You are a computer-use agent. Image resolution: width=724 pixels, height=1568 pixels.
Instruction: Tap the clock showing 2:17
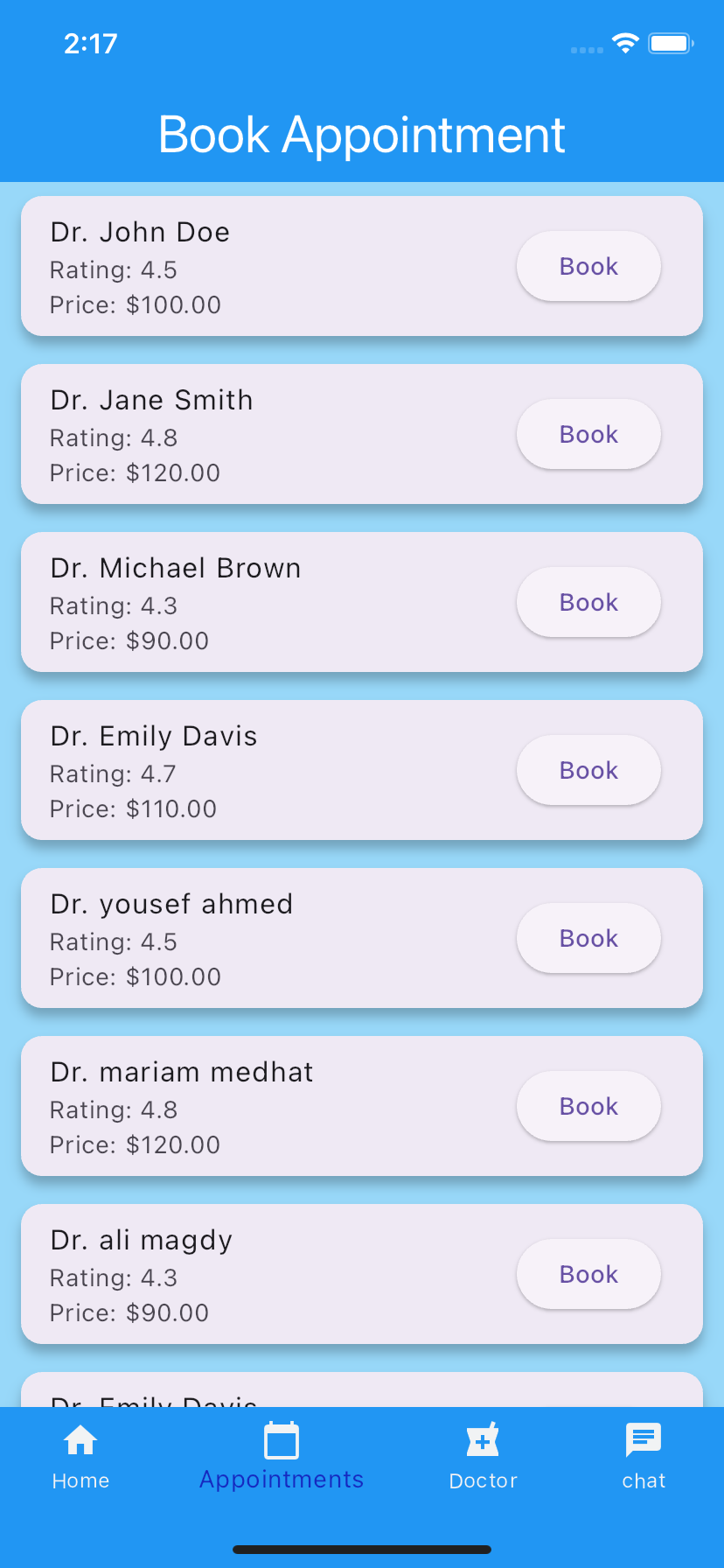pos(90,44)
